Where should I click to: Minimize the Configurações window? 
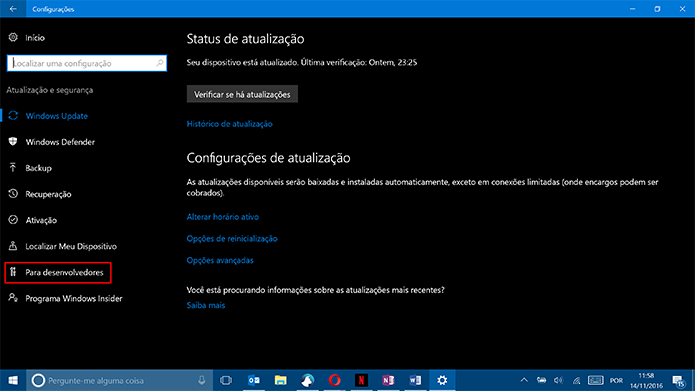[x=633, y=9]
